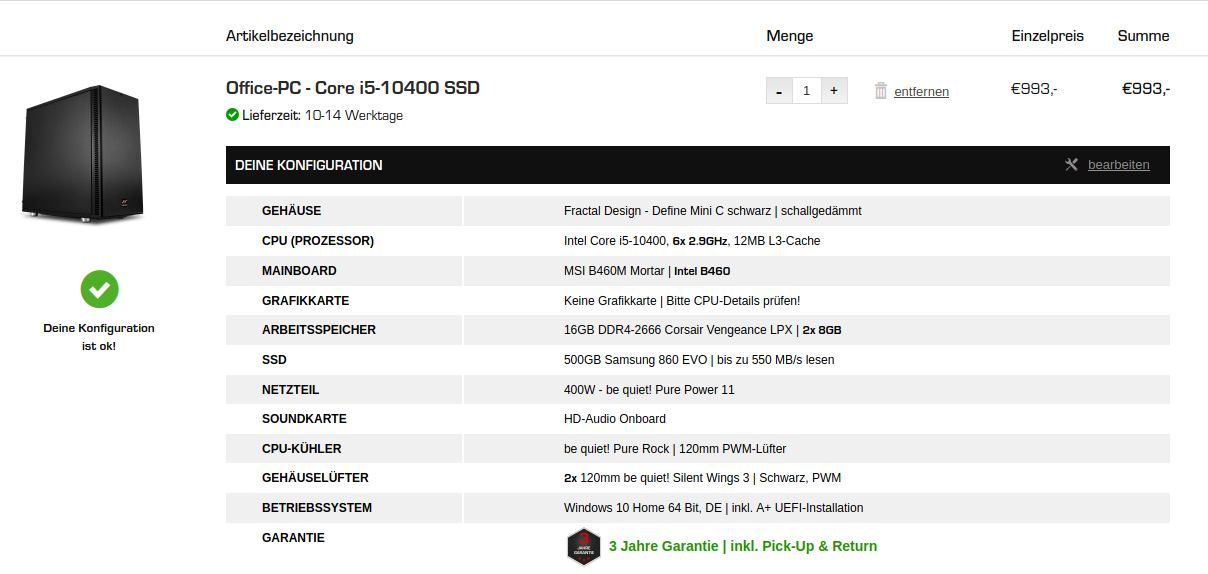The image size is (1208, 574).
Task: Increase quantity with the plus button
Action: pyautogui.click(x=834, y=91)
